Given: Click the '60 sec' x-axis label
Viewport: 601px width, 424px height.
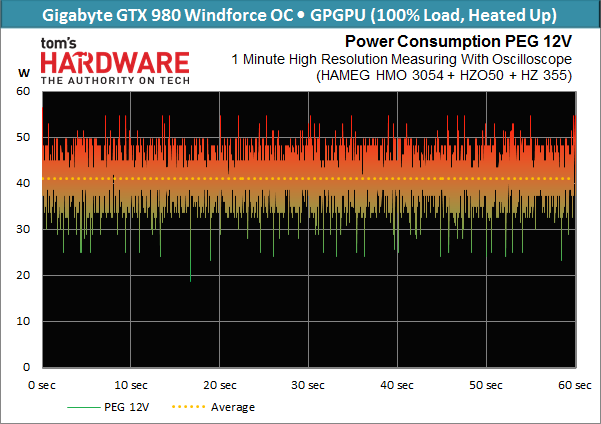Looking at the screenshot, I should (575, 385).
